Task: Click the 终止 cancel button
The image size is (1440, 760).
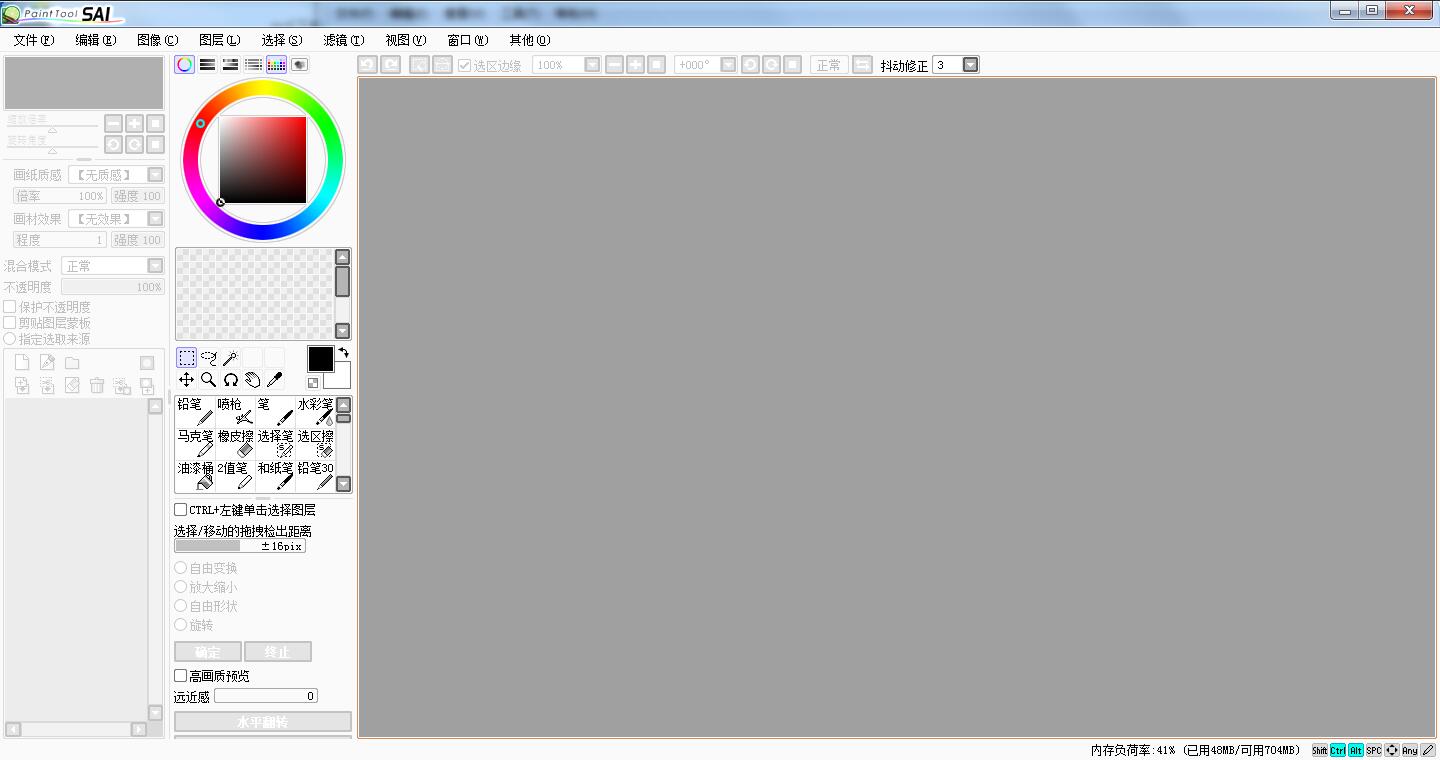Action: [x=278, y=652]
